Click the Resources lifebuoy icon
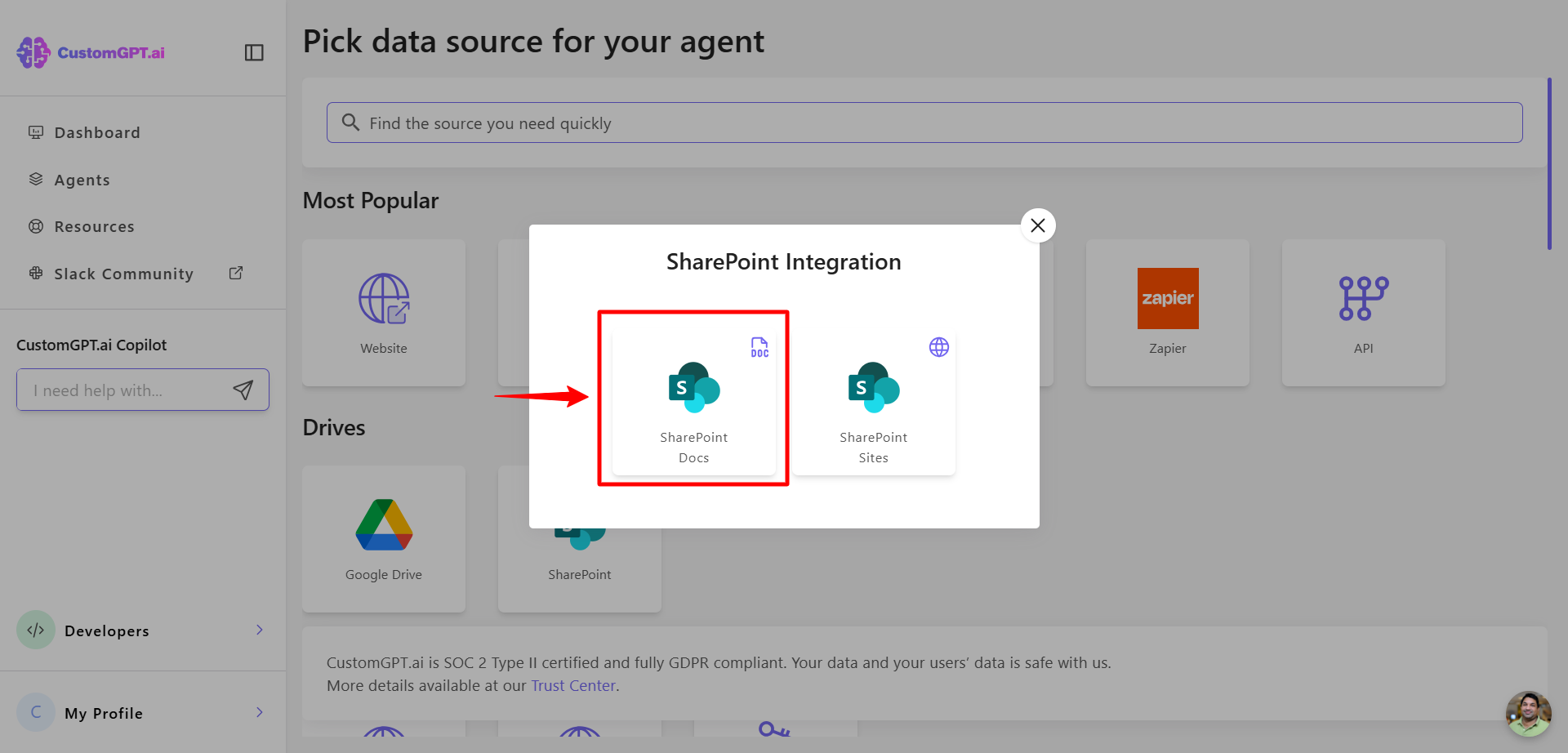The width and height of the screenshot is (1568, 753). point(36,226)
